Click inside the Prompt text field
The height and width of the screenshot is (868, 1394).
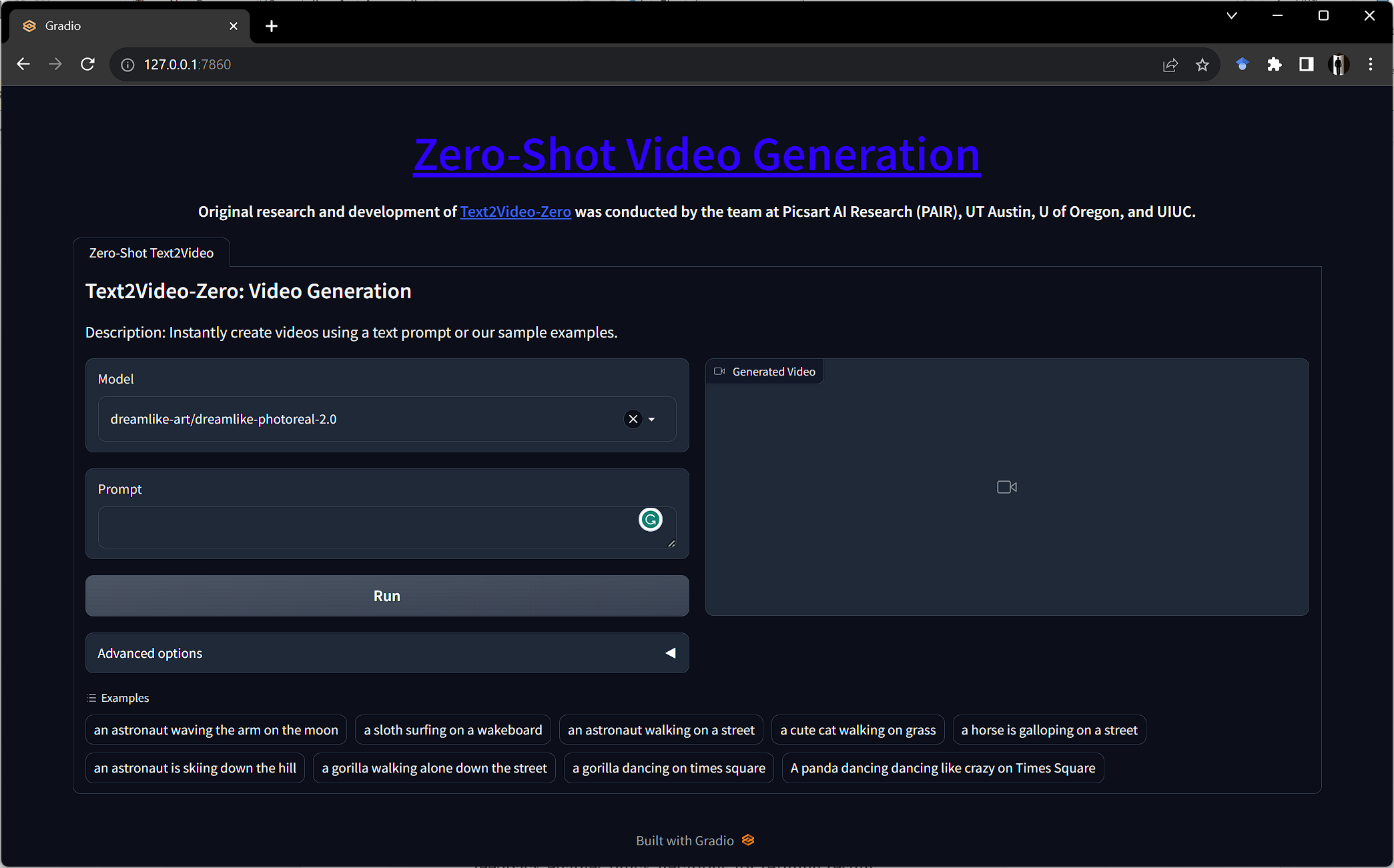pos(367,528)
